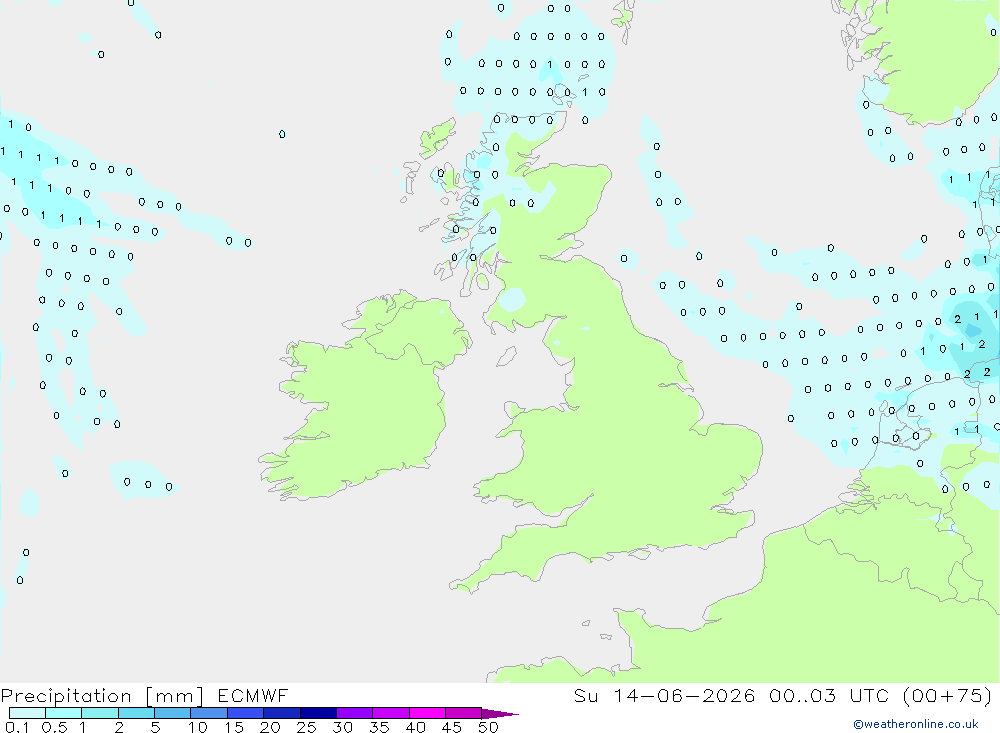
Task: Click the 0.5–1 mm legend color swatch
Action: [64, 713]
